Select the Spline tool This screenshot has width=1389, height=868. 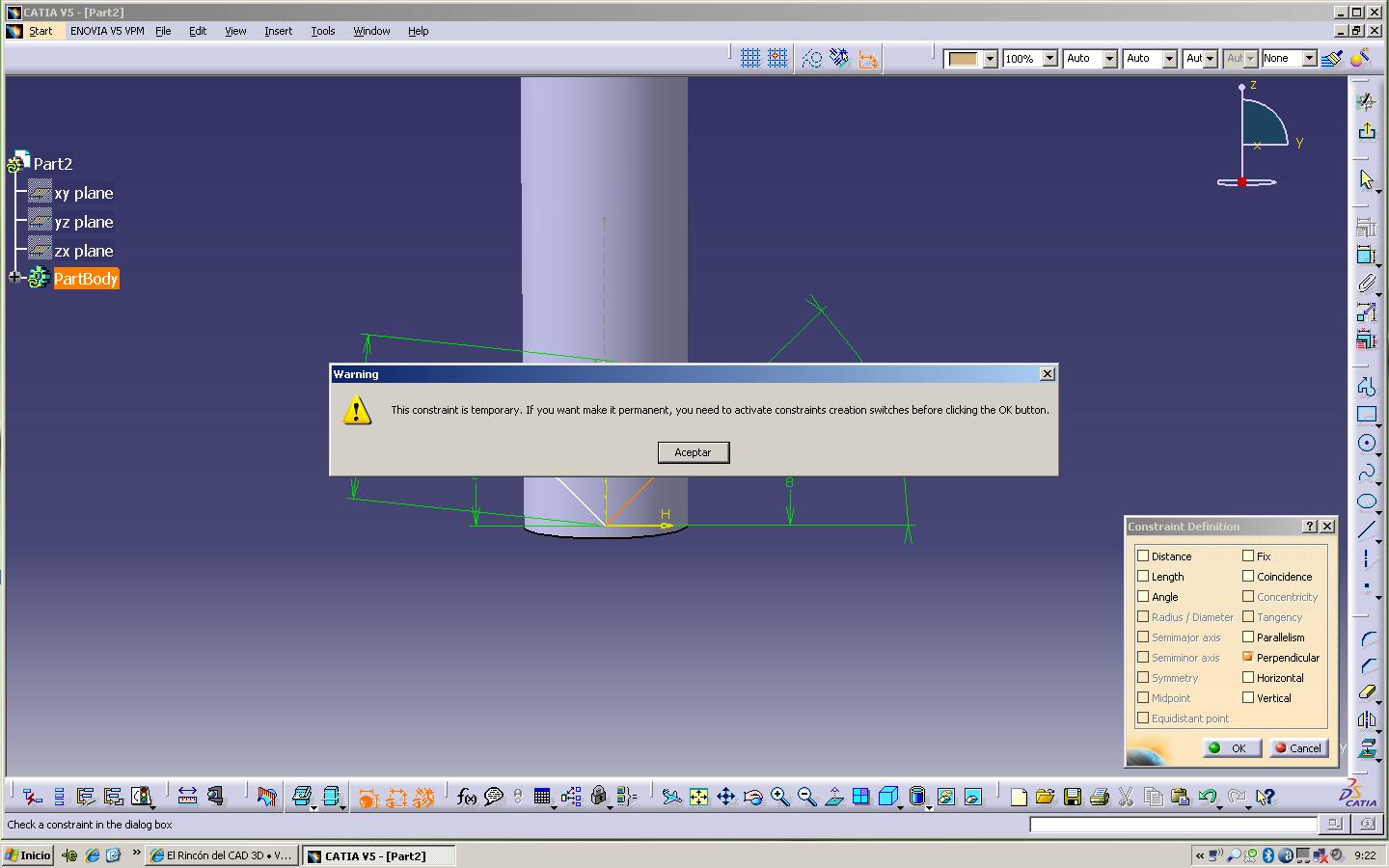1366,473
